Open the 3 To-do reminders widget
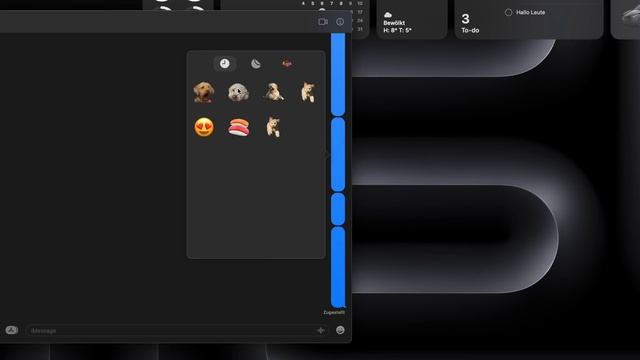 pyautogui.click(x=529, y=19)
